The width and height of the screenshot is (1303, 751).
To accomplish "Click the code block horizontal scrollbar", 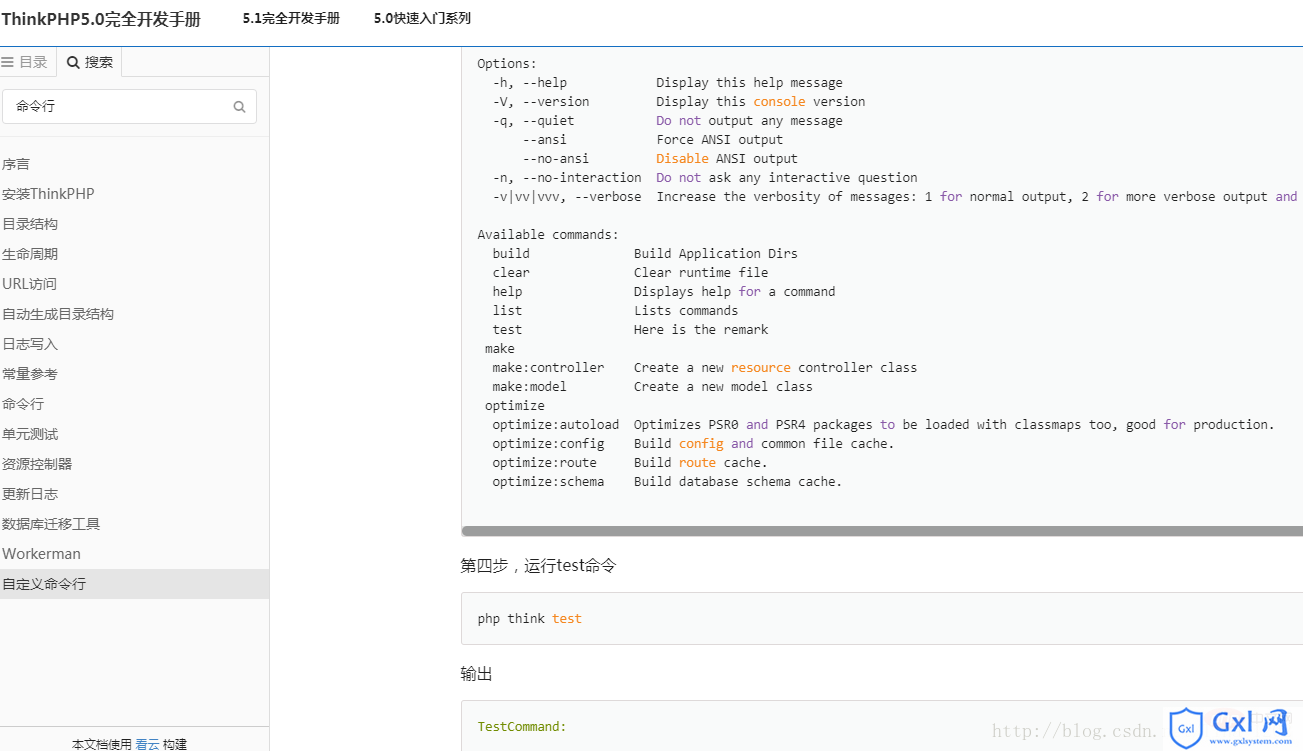I will pyautogui.click(x=882, y=531).
